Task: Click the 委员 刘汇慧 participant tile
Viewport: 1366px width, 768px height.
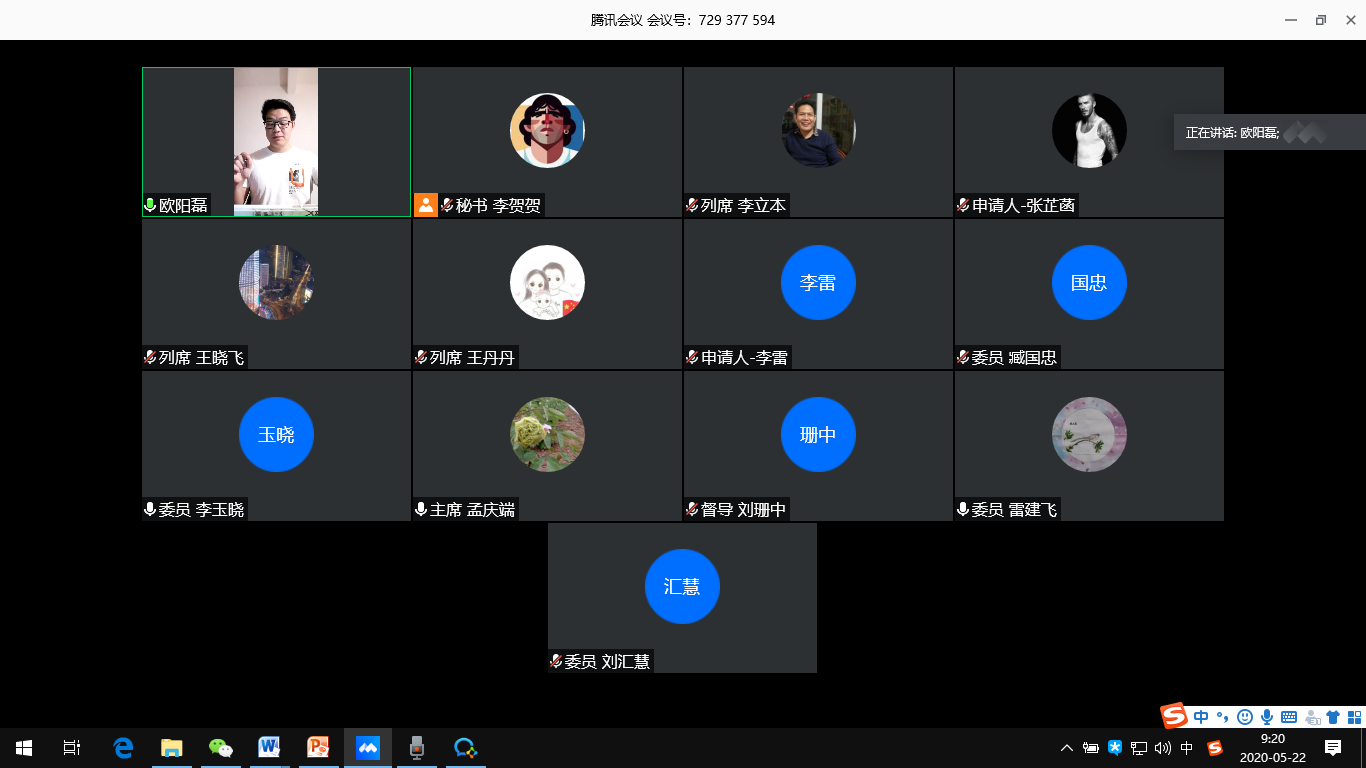Action: coord(682,598)
